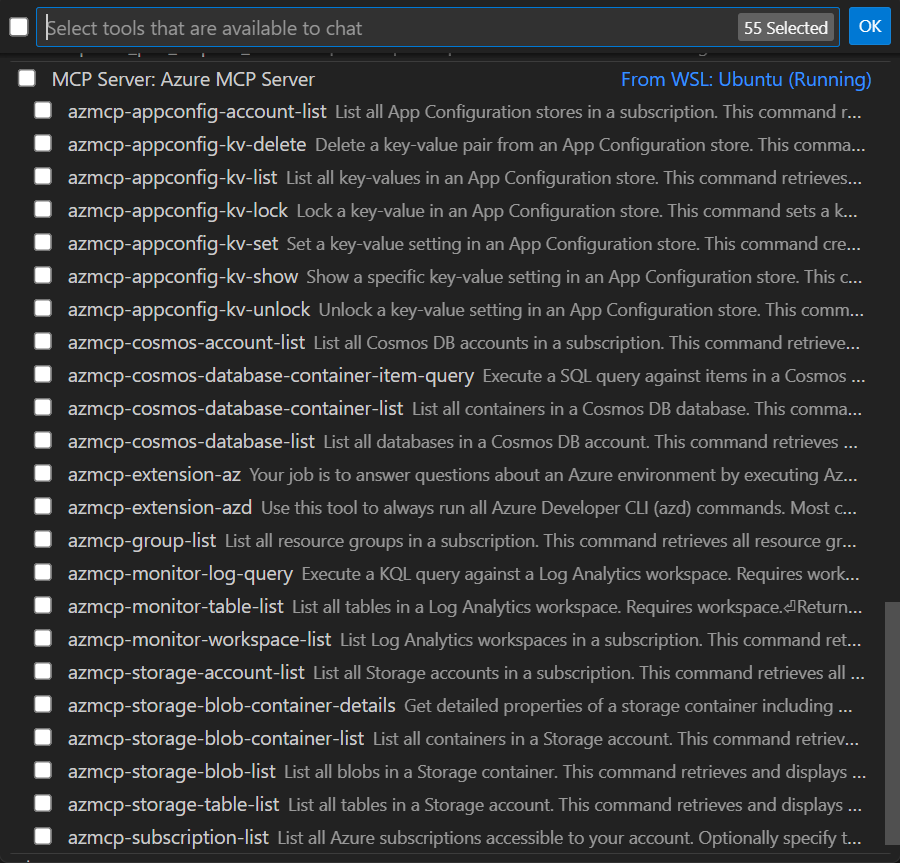Viewport: 900px width, 863px height.
Task: Select the azmcp-appconfig-kv-unlock tool name
Action: tap(189, 309)
